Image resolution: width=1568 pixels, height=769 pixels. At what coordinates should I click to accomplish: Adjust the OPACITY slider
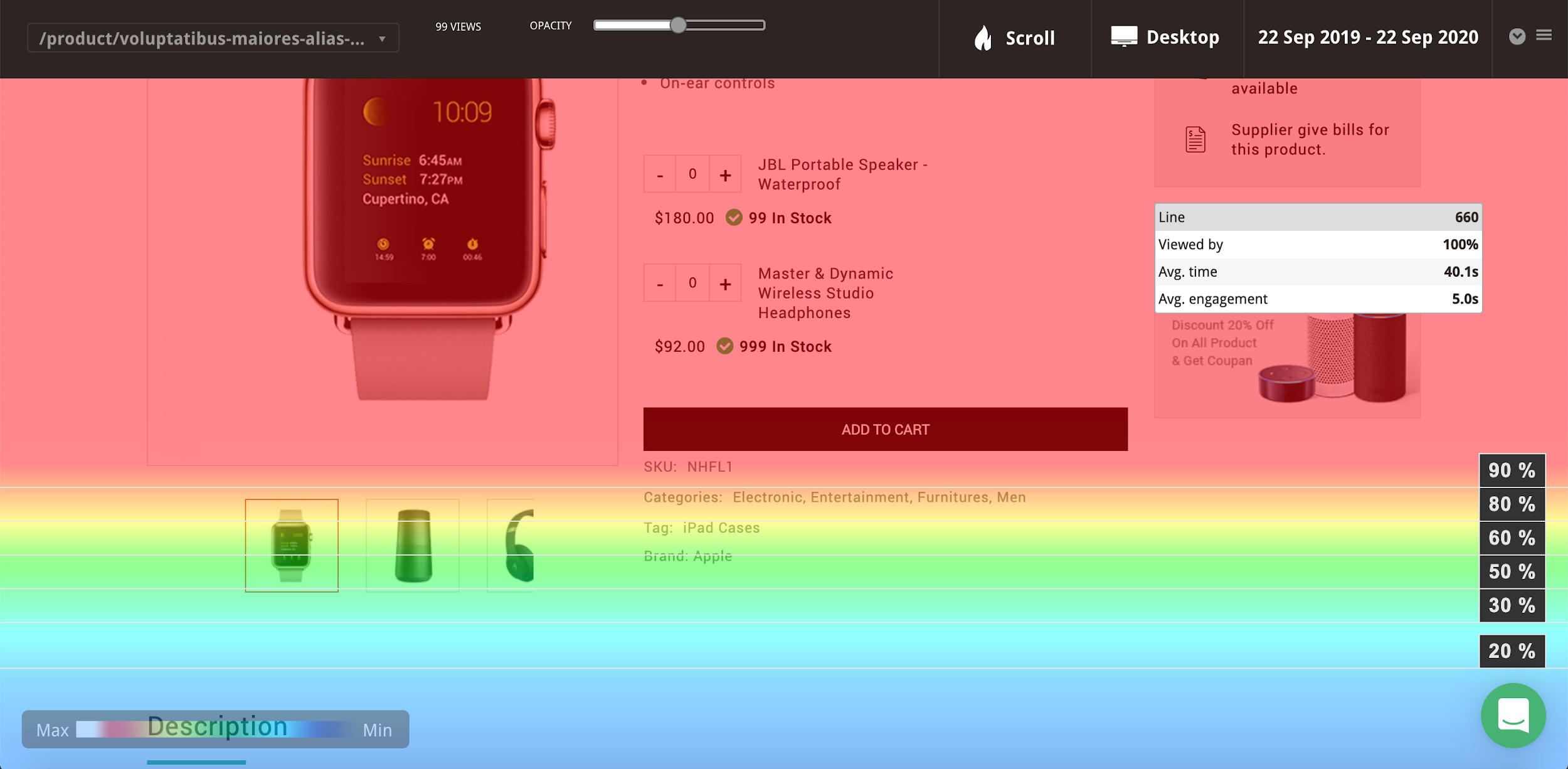coord(679,26)
